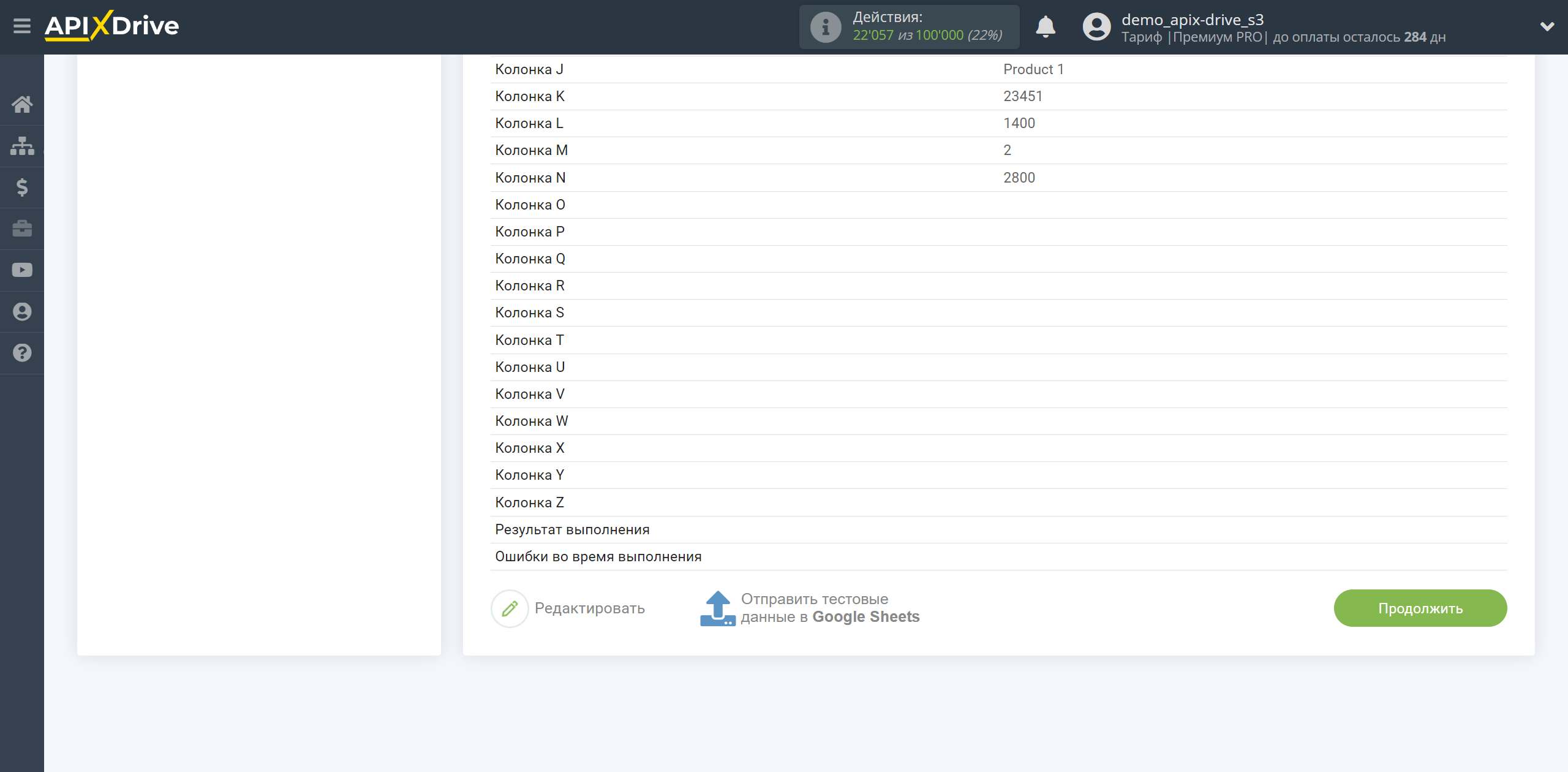Open the YouTube video tutorials icon
The width and height of the screenshot is (1568, 772).
[x=22, y=270]
